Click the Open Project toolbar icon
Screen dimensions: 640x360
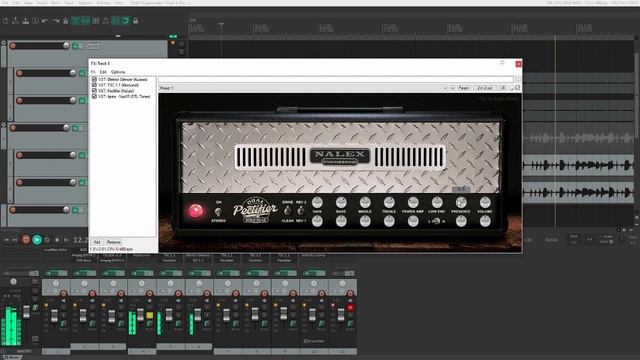[x=16, y=20]
